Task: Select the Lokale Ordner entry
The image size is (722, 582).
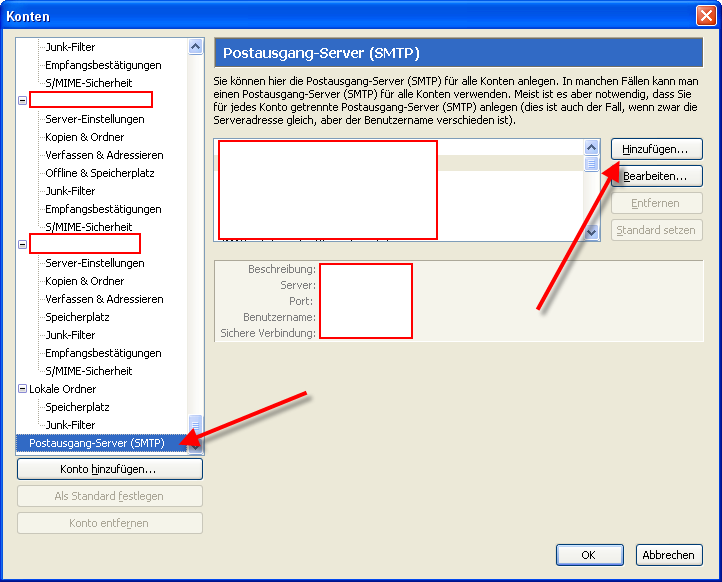Action: click(63, 389)
